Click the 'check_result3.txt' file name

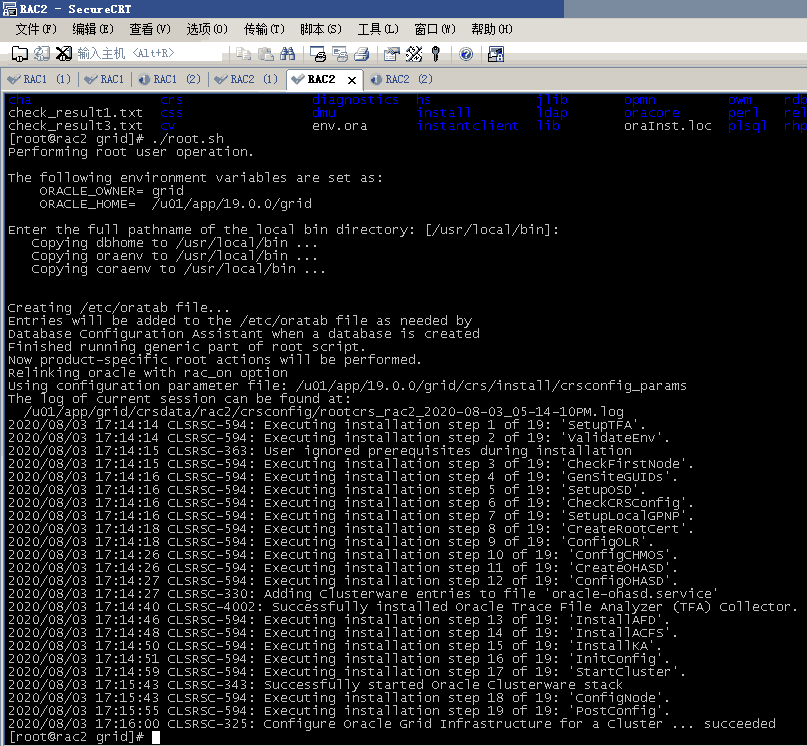pyautogui.click(x=75, y=126)
